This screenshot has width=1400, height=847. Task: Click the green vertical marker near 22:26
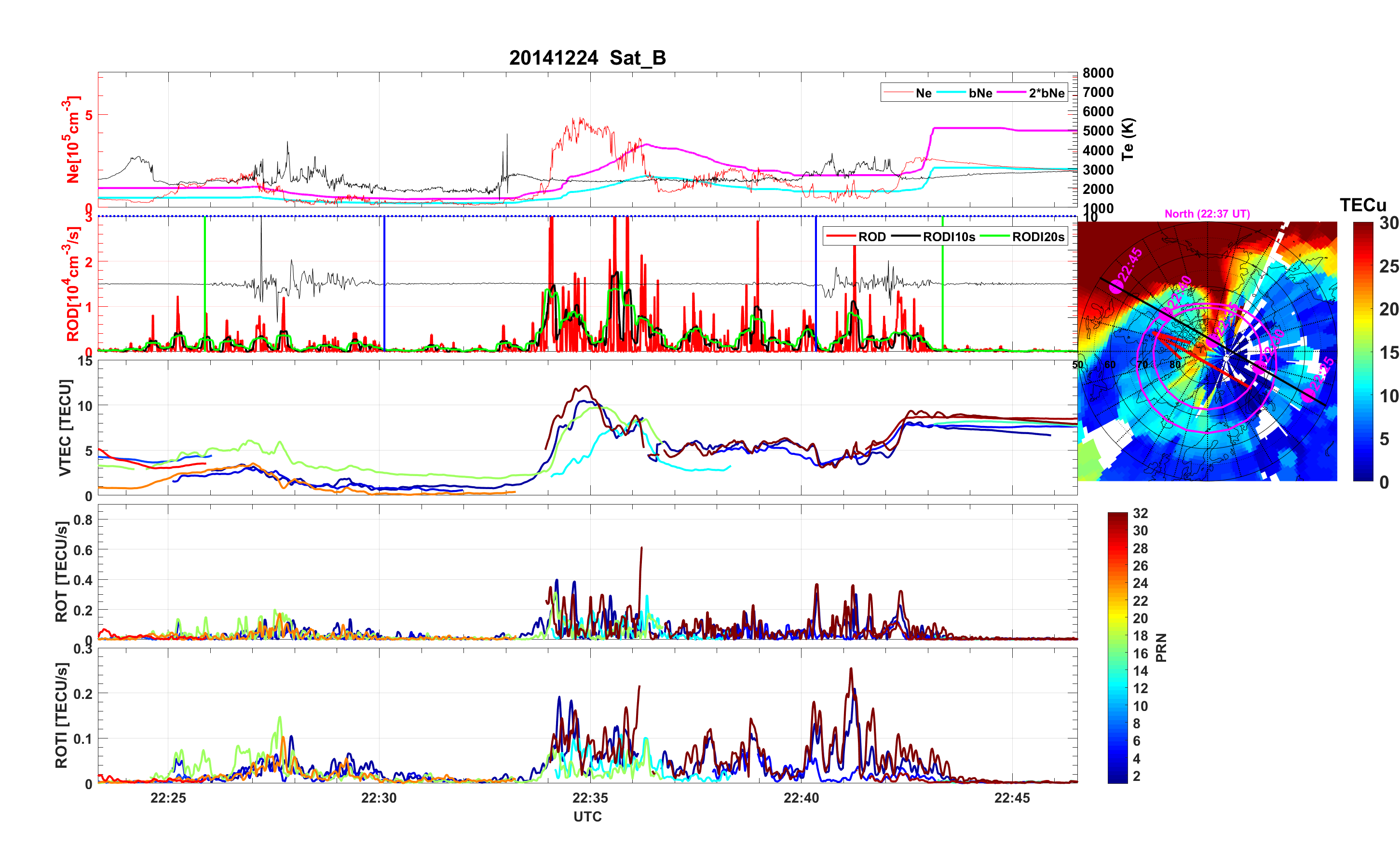tap(205, 283)
